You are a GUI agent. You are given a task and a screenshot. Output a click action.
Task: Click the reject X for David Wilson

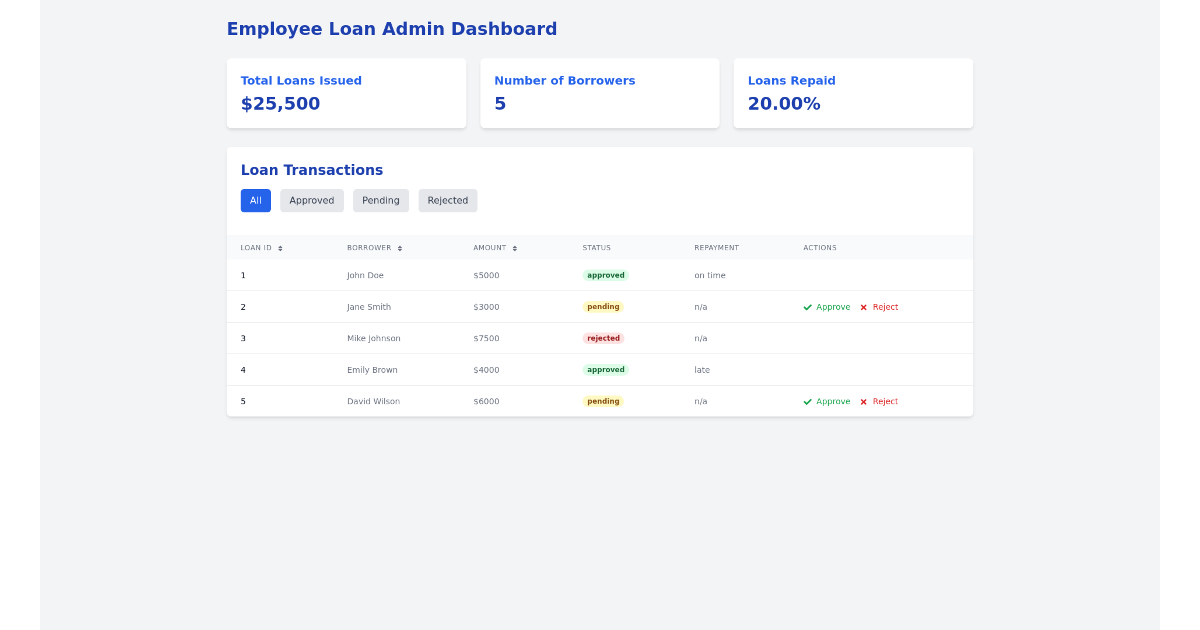point(863,401)
